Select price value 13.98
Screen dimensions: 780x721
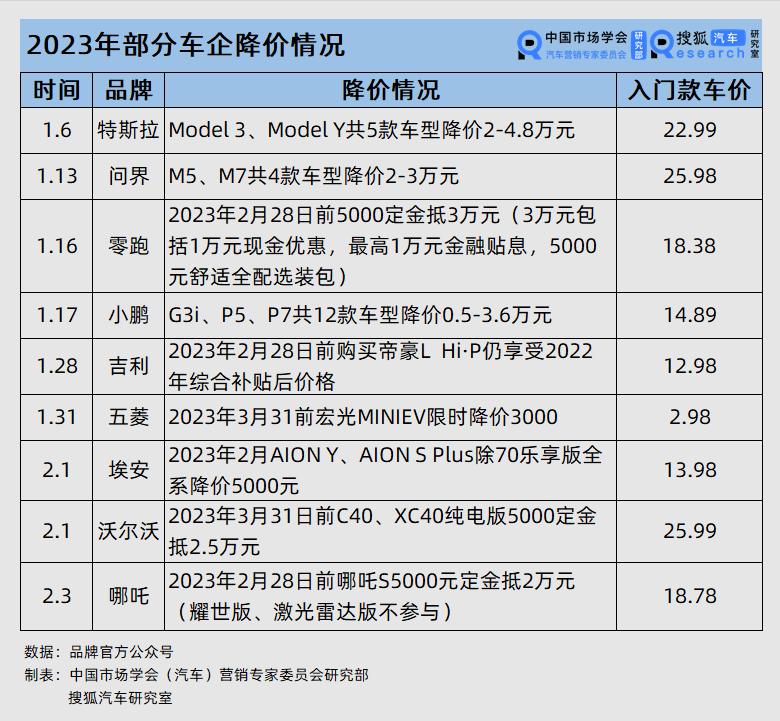689,470
